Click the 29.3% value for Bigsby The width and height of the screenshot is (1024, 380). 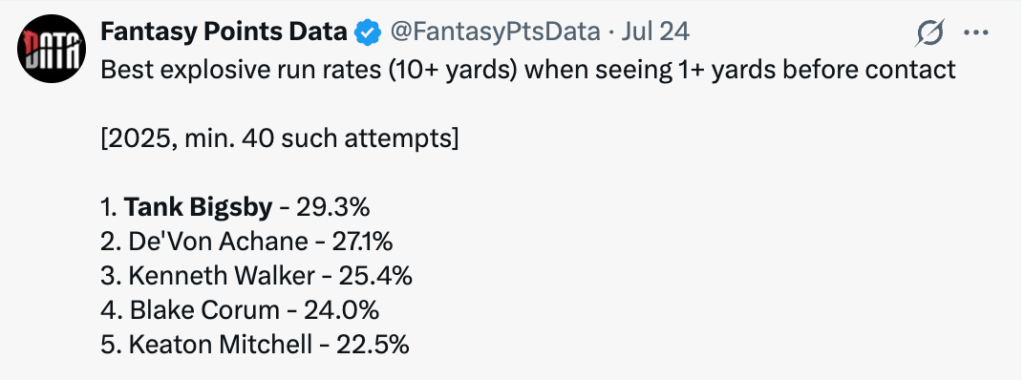(333, 208)
